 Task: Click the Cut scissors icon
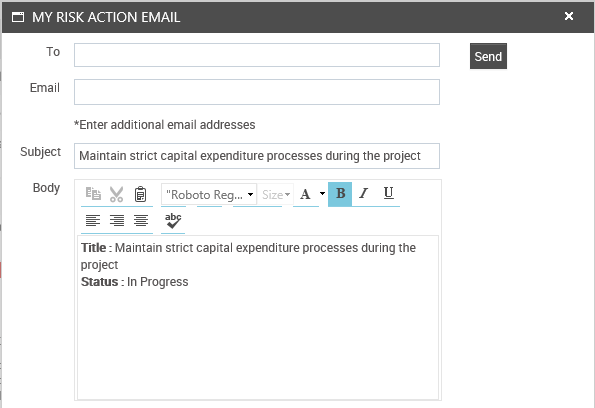pos(116,194)
